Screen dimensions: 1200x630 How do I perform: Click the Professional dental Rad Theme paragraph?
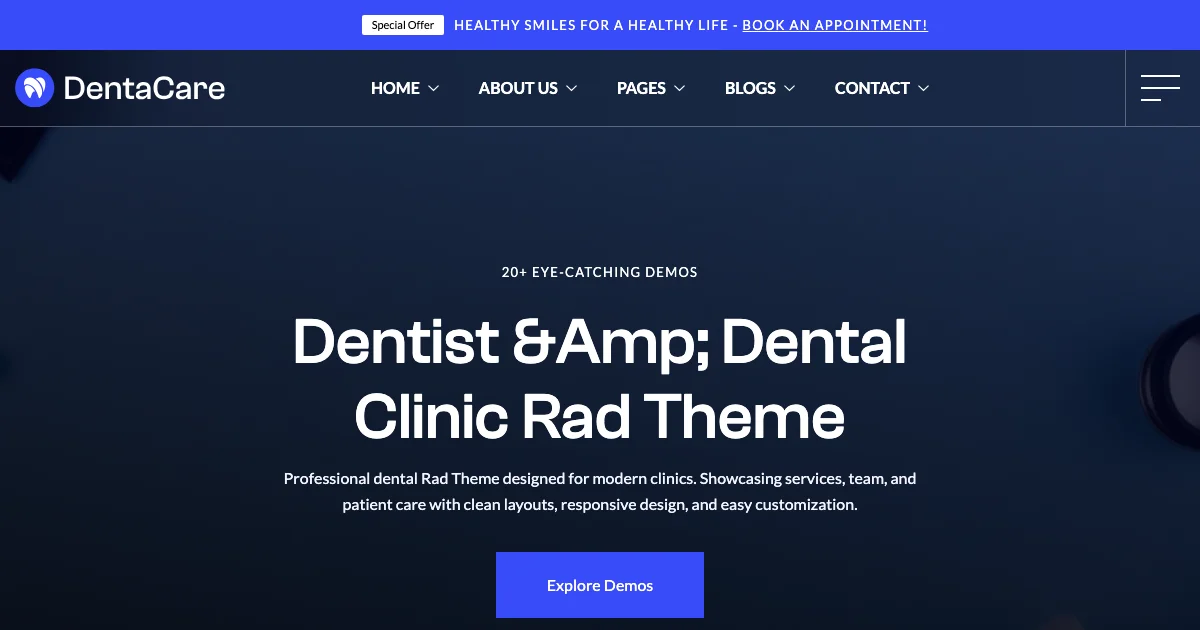[600, 492]
